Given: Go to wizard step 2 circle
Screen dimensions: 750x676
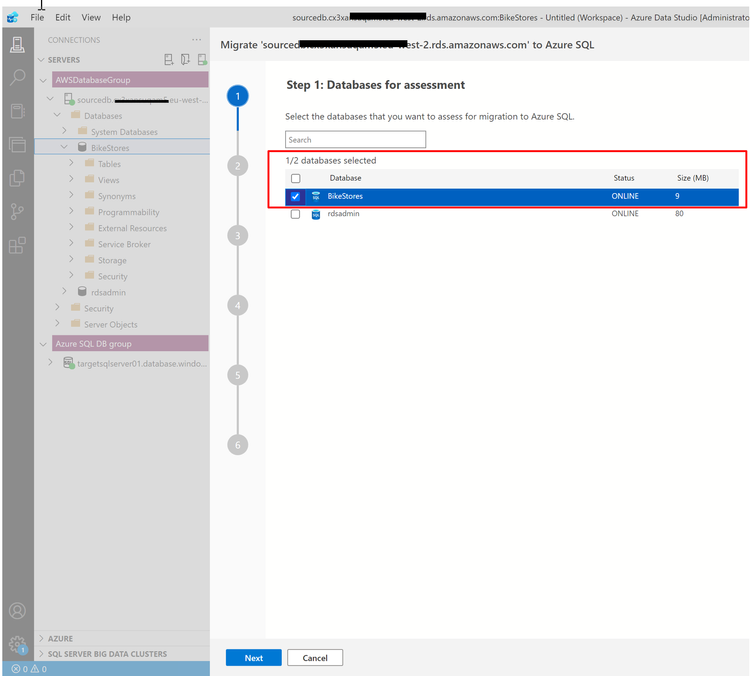Looking at the screenshot, I should tap(238, 166).
